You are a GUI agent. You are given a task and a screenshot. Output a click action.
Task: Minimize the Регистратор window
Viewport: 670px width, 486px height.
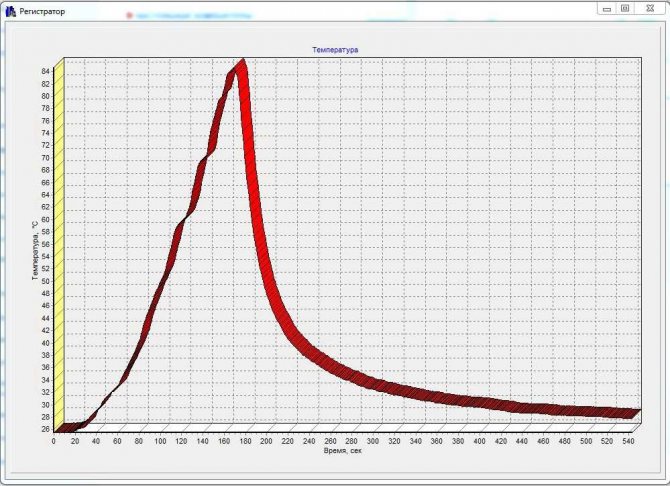coord(605,8)
